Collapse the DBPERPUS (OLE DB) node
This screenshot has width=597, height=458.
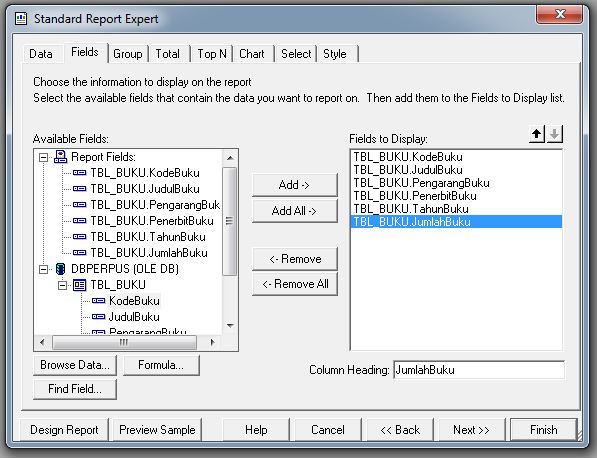[44, 269]
